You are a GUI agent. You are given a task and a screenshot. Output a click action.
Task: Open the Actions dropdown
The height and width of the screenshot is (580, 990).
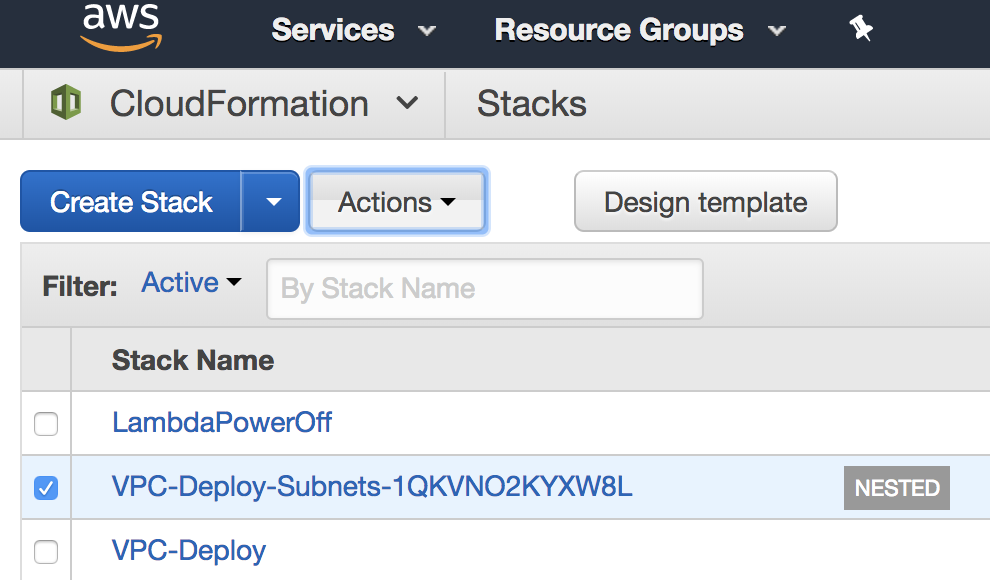[396, 202]
